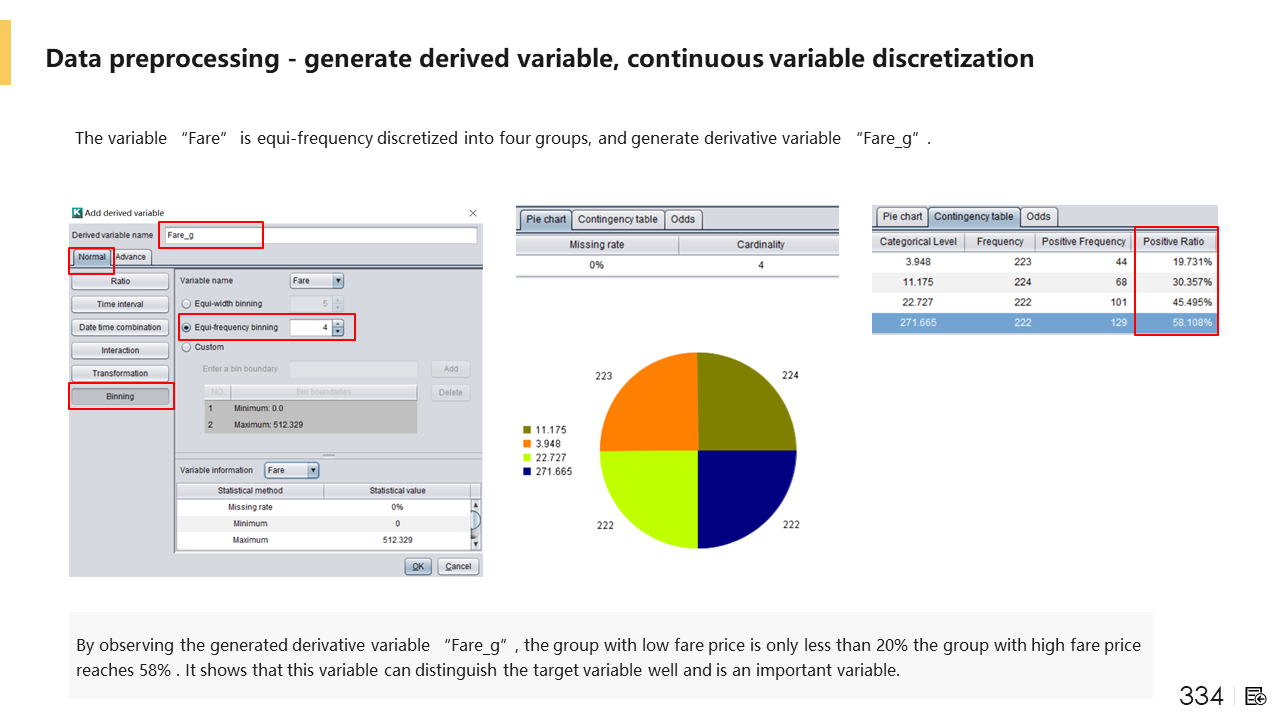Click the Binning button in left panel
Image resolution: width=1280 pixels, height=720 pixels.
pos(120,396)
